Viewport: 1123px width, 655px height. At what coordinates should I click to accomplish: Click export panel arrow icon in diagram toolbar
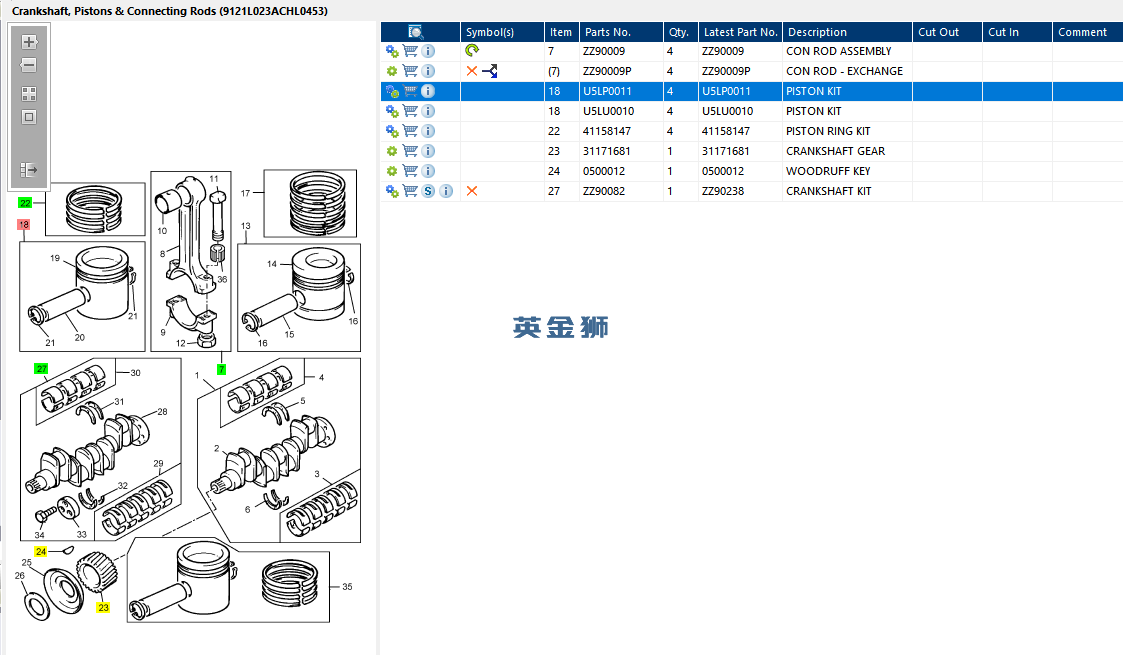coord(29,170)
